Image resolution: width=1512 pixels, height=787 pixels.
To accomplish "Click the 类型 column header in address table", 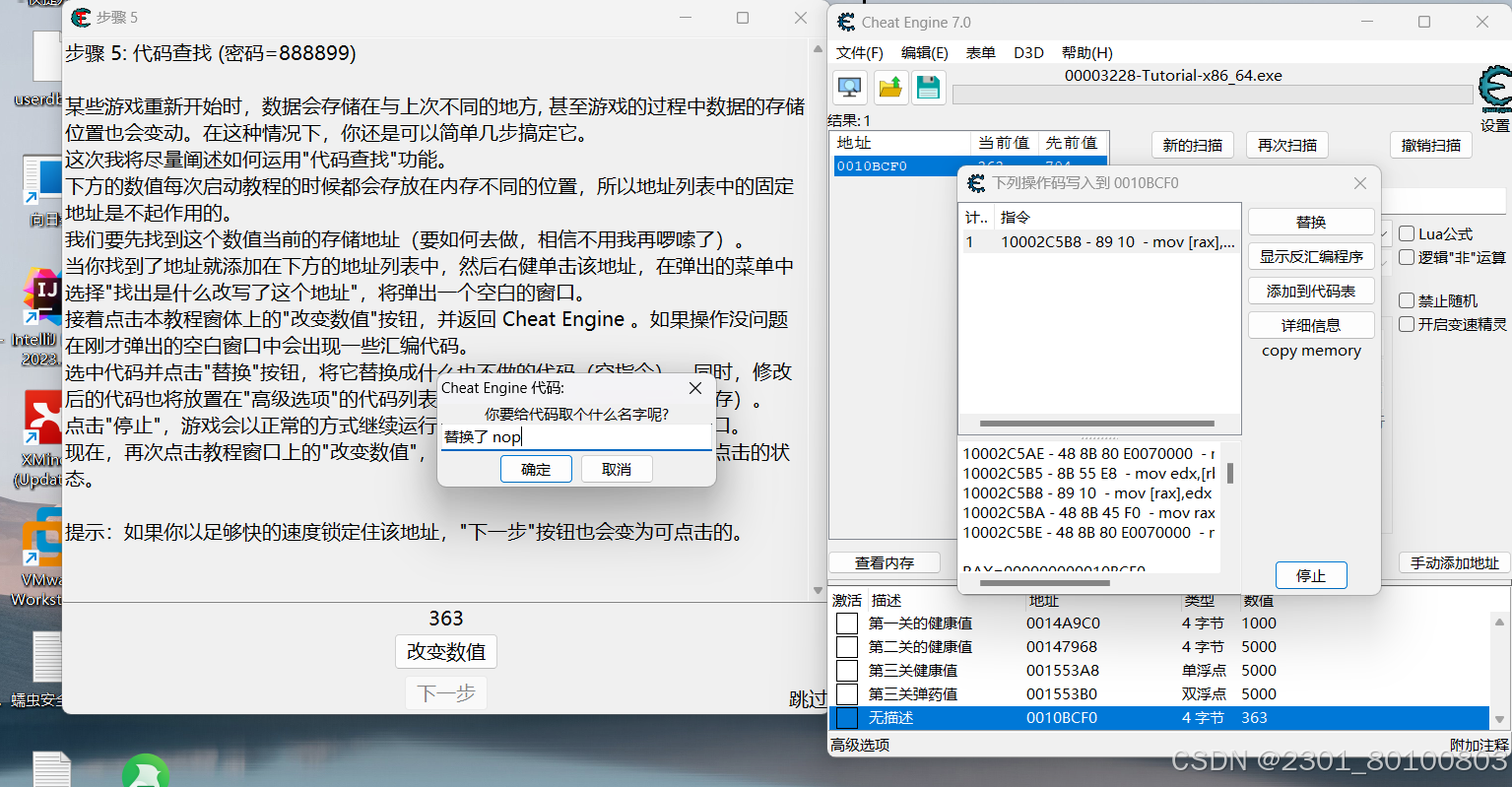I will (1199, 601).
